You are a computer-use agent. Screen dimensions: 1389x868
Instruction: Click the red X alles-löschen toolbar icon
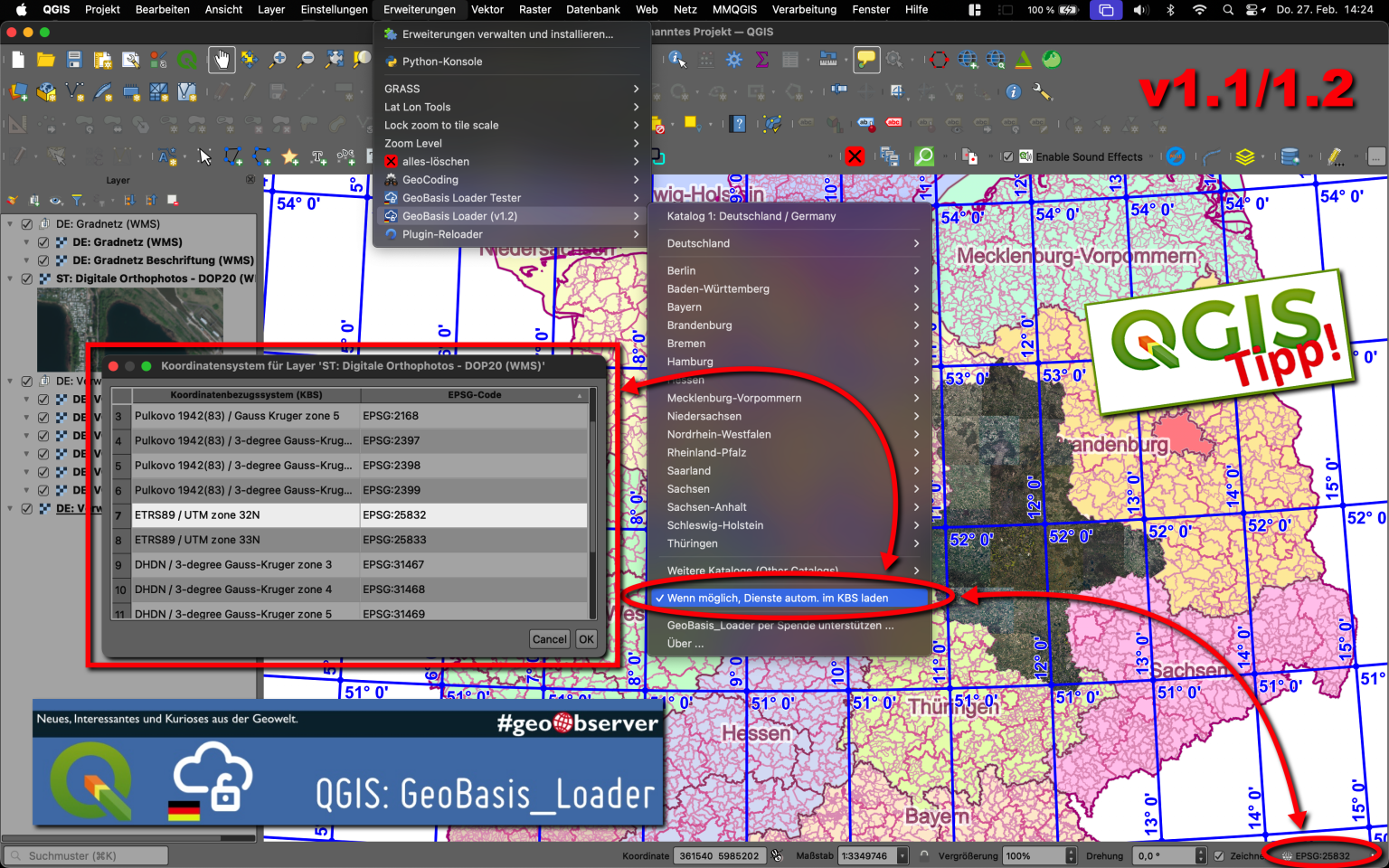[x=855, y=156]
